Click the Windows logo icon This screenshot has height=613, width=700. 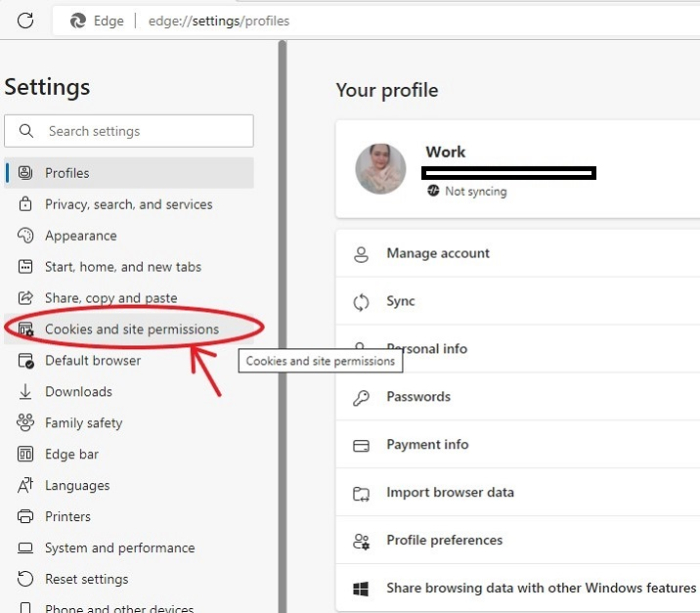(361, 589)
